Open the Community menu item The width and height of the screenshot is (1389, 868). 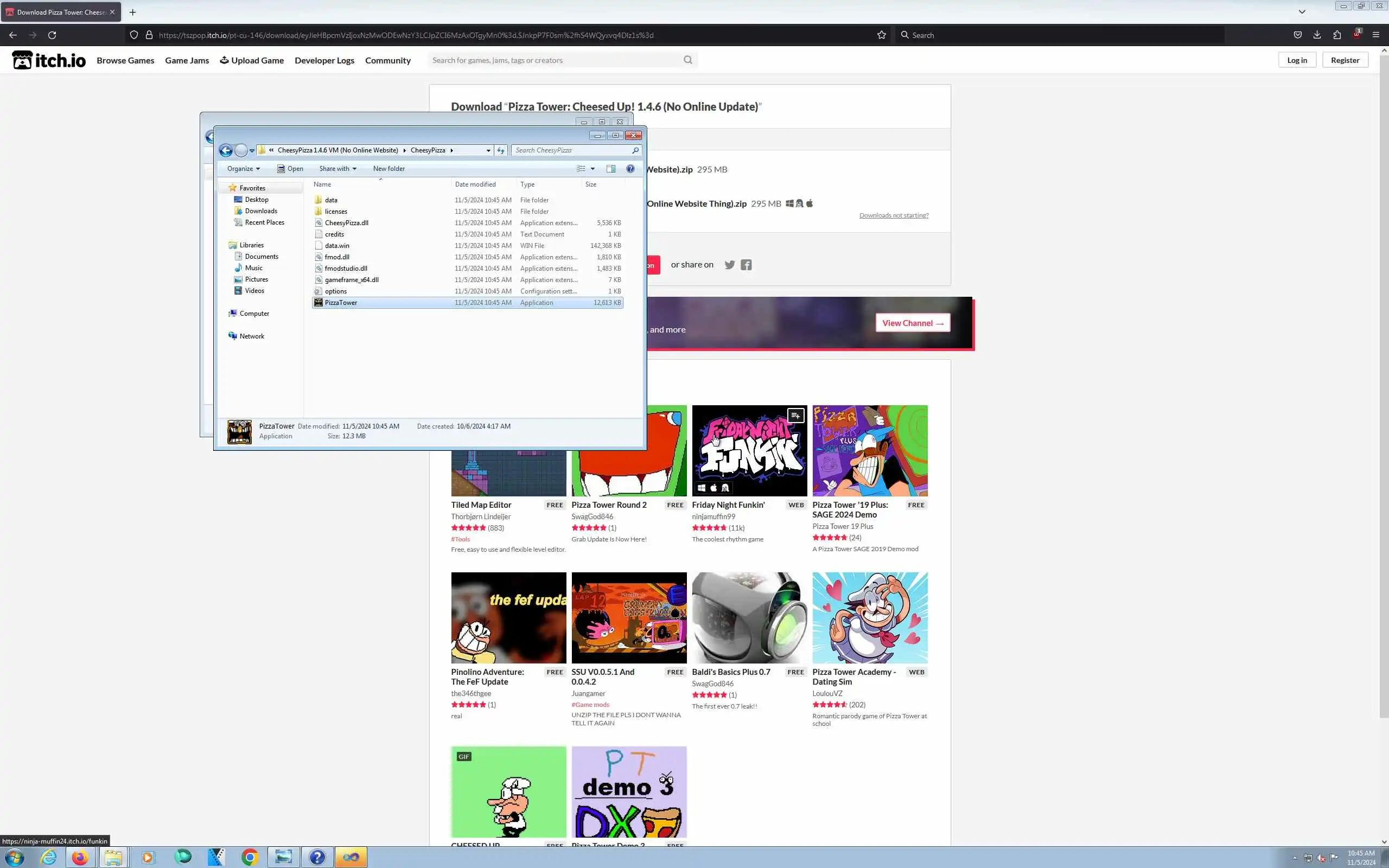(387, 60)
